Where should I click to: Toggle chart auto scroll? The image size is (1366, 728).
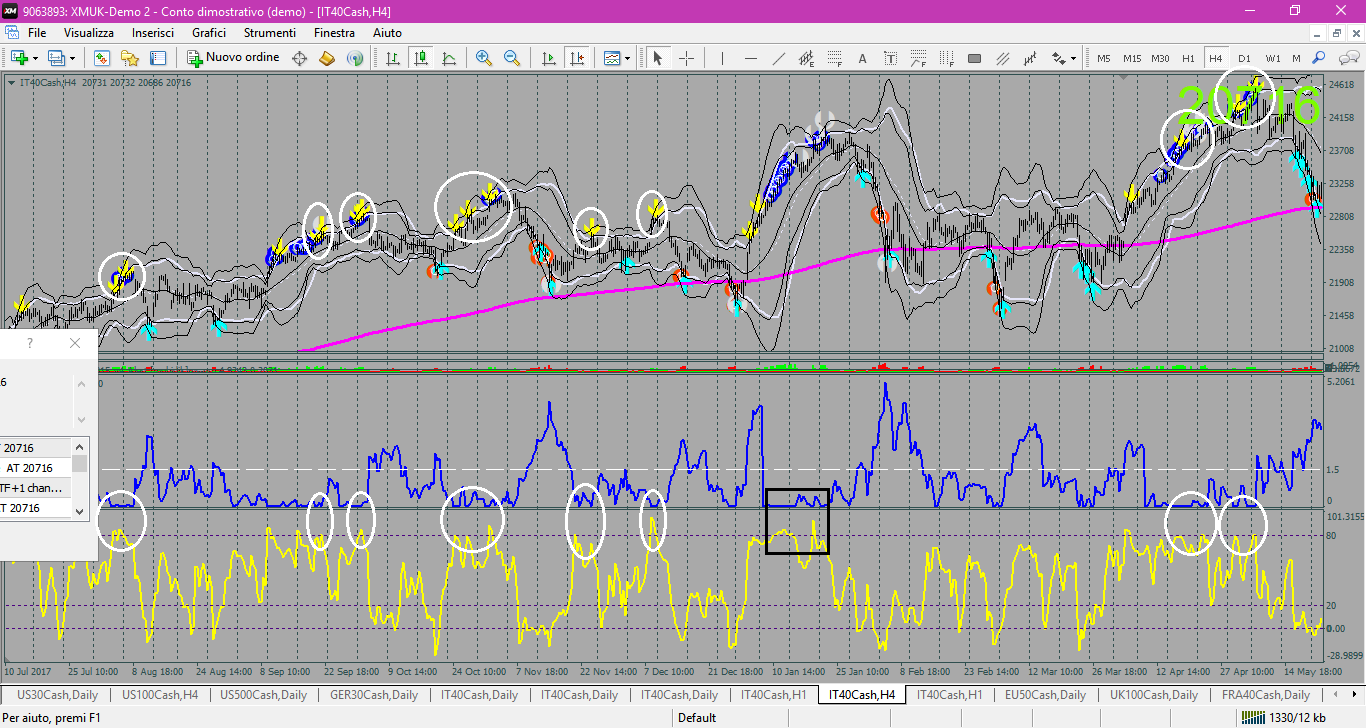pyautogui.click(x=548, y=58)
